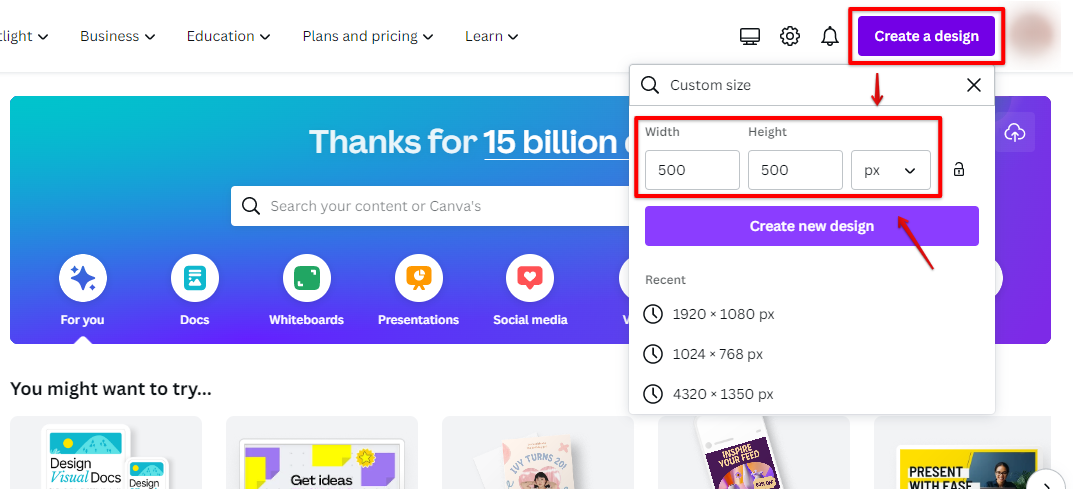Close the custom size panel
The height and width of the screenshot is (489, 1073).
tap(974, 85)
